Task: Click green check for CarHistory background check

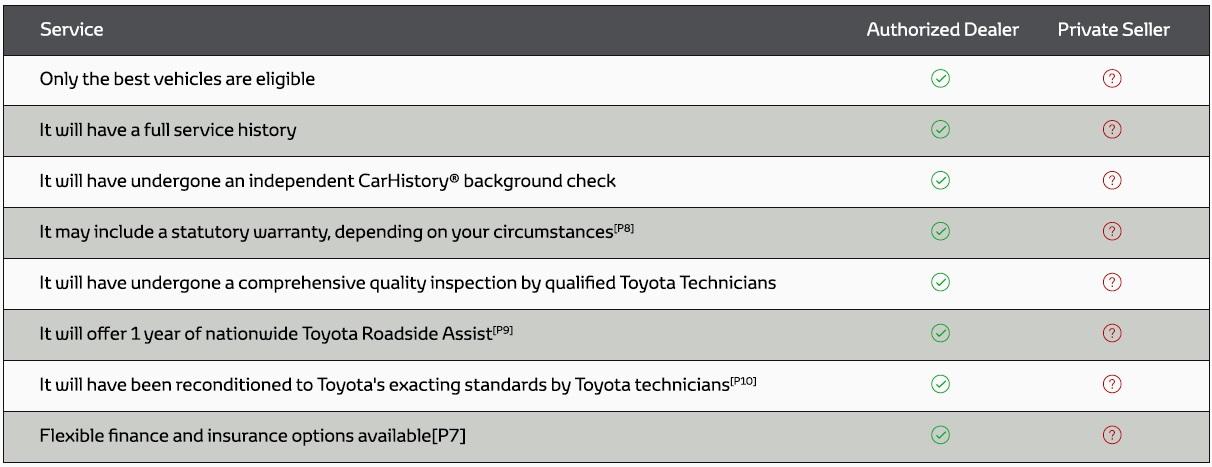Action: [940, 181]
